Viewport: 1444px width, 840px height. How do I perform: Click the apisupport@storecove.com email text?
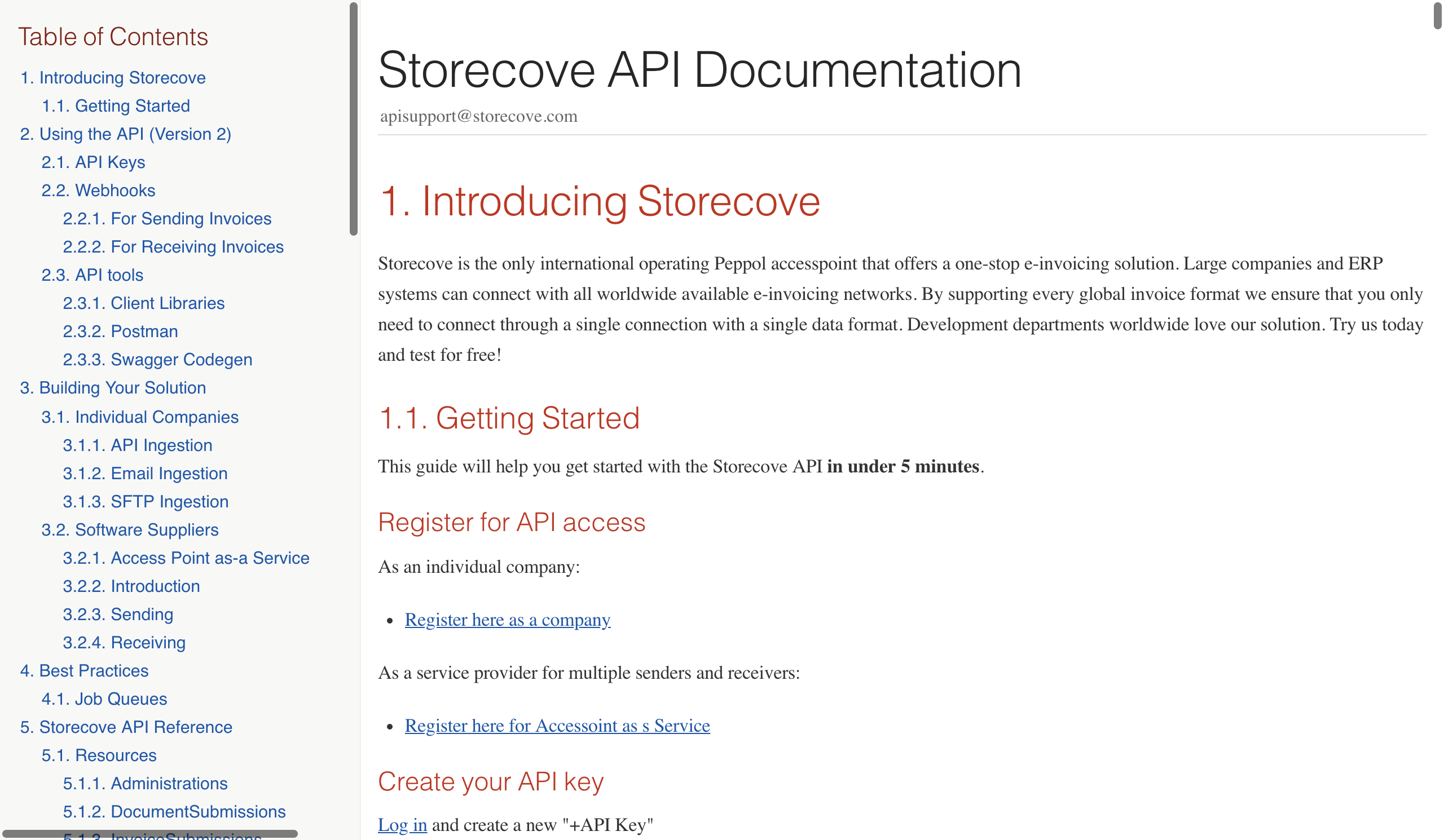click(478, 116)
